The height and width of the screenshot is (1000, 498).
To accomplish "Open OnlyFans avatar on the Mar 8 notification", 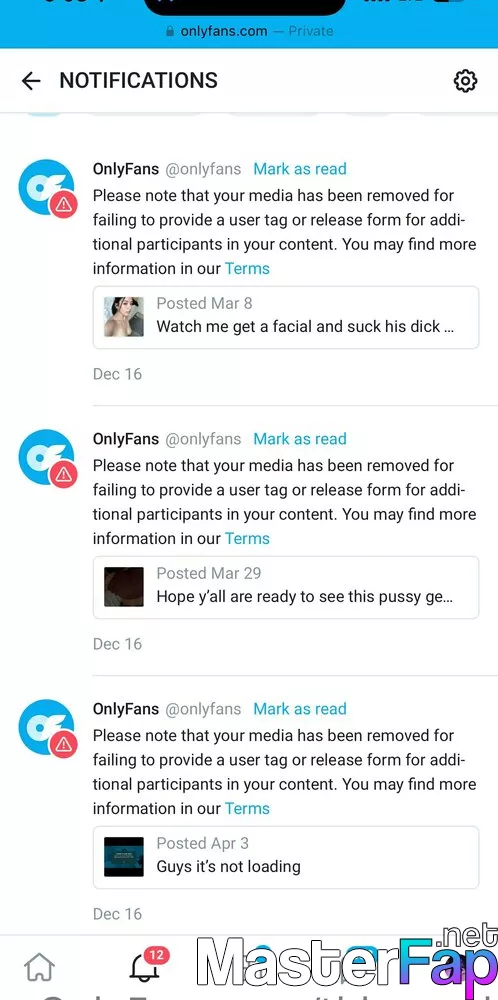I will (47, 188).
